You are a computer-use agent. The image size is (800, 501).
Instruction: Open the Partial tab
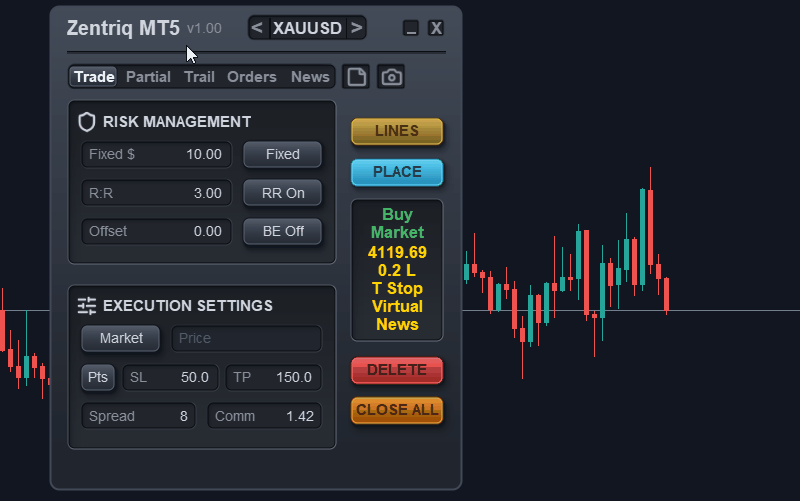coord(148,77)
